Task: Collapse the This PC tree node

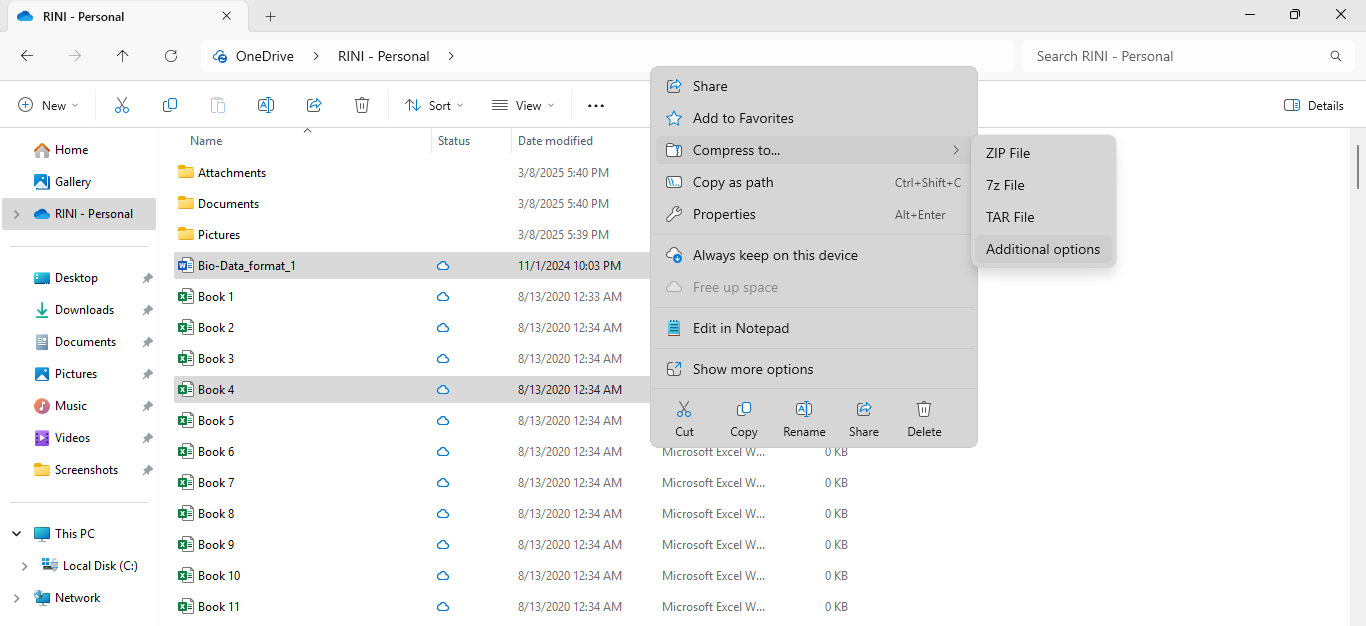Action: point(16,534)
